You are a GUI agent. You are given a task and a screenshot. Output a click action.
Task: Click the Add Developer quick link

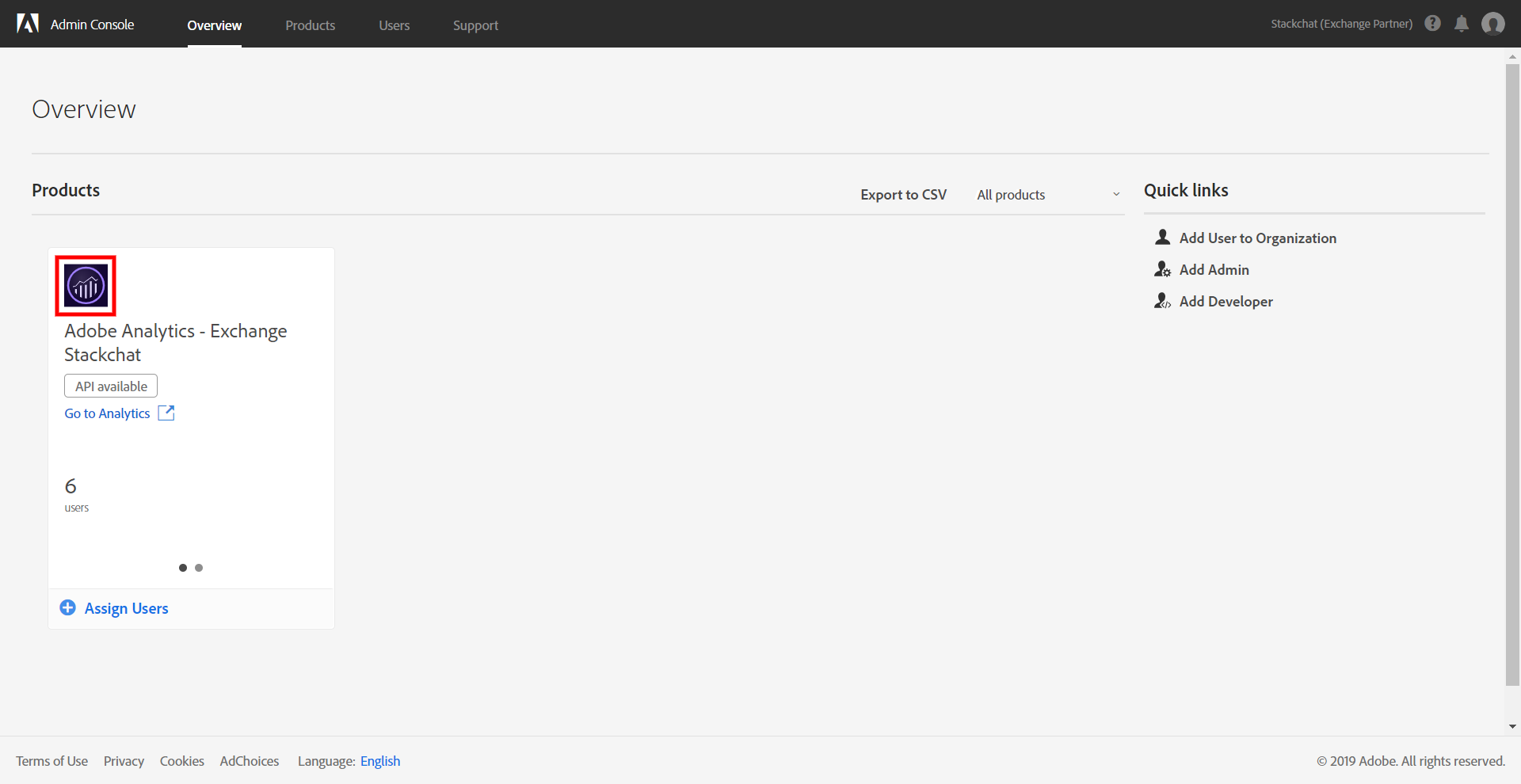point(1226,301)
